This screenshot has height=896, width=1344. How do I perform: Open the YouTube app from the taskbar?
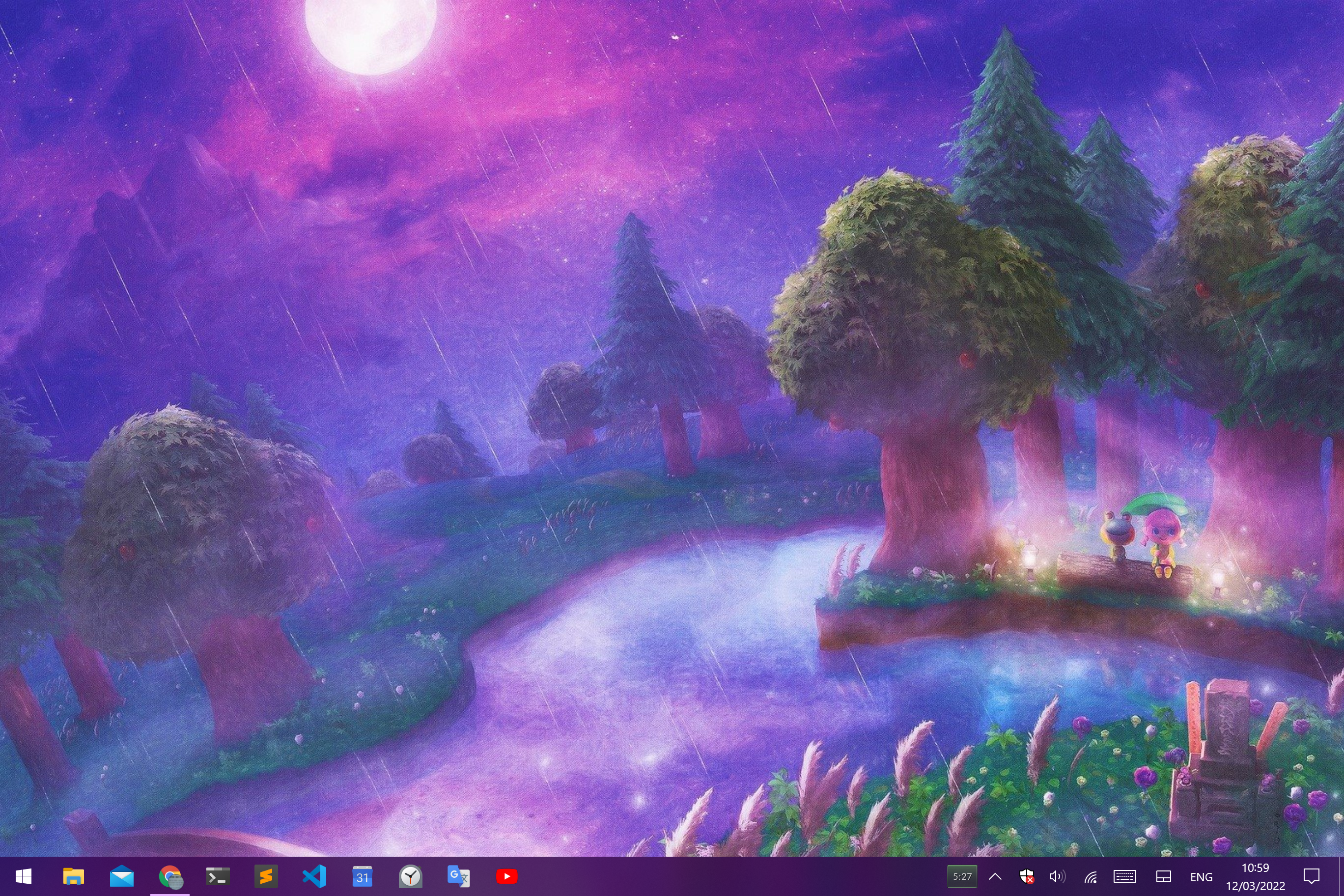tap(506, 876)
